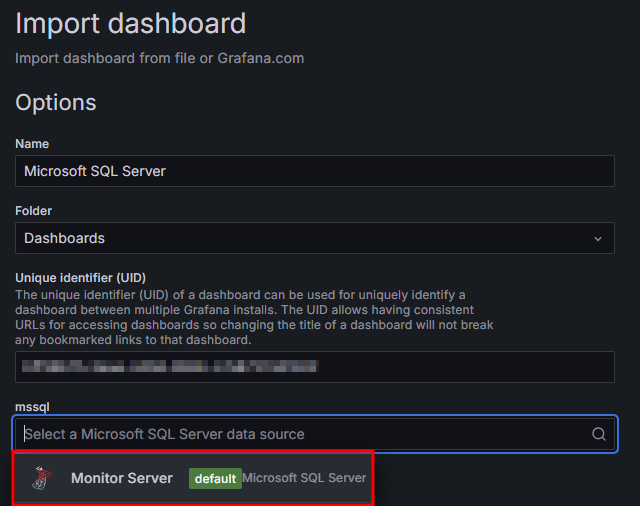
Task: Click the Microsoft SQL Server type label in option
Action: point(304,478)
